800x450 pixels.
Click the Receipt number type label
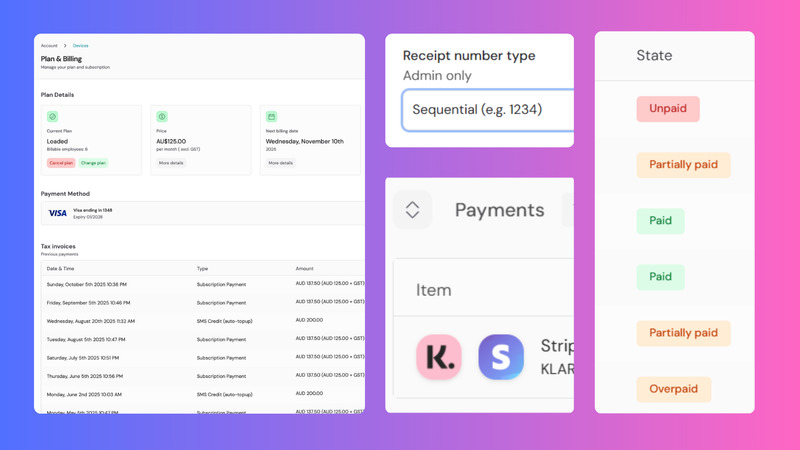point(469,56)
